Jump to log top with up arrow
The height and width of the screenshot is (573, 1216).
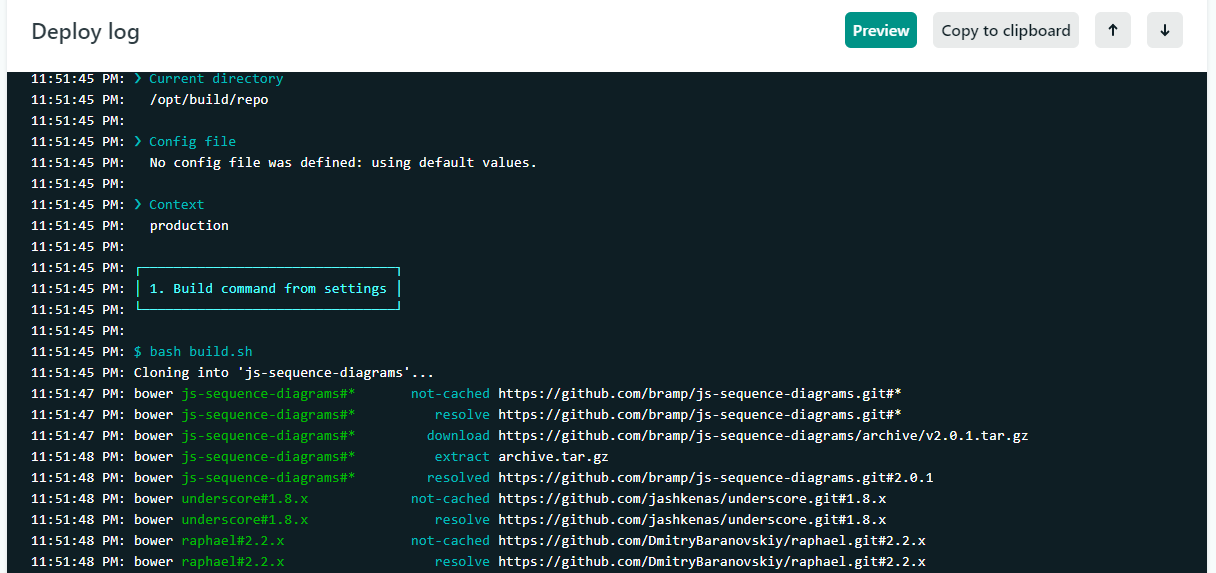(x=1112, y=30)
